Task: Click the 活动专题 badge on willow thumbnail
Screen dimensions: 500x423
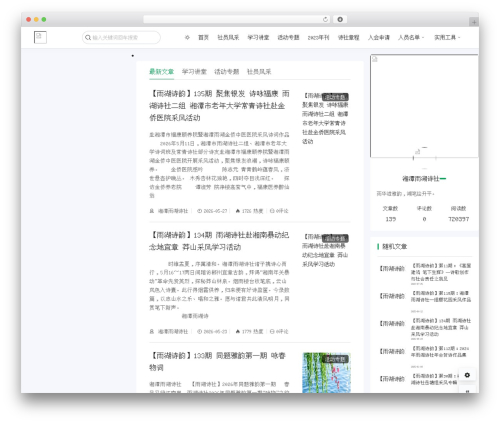Action: [x=336, y=359]
